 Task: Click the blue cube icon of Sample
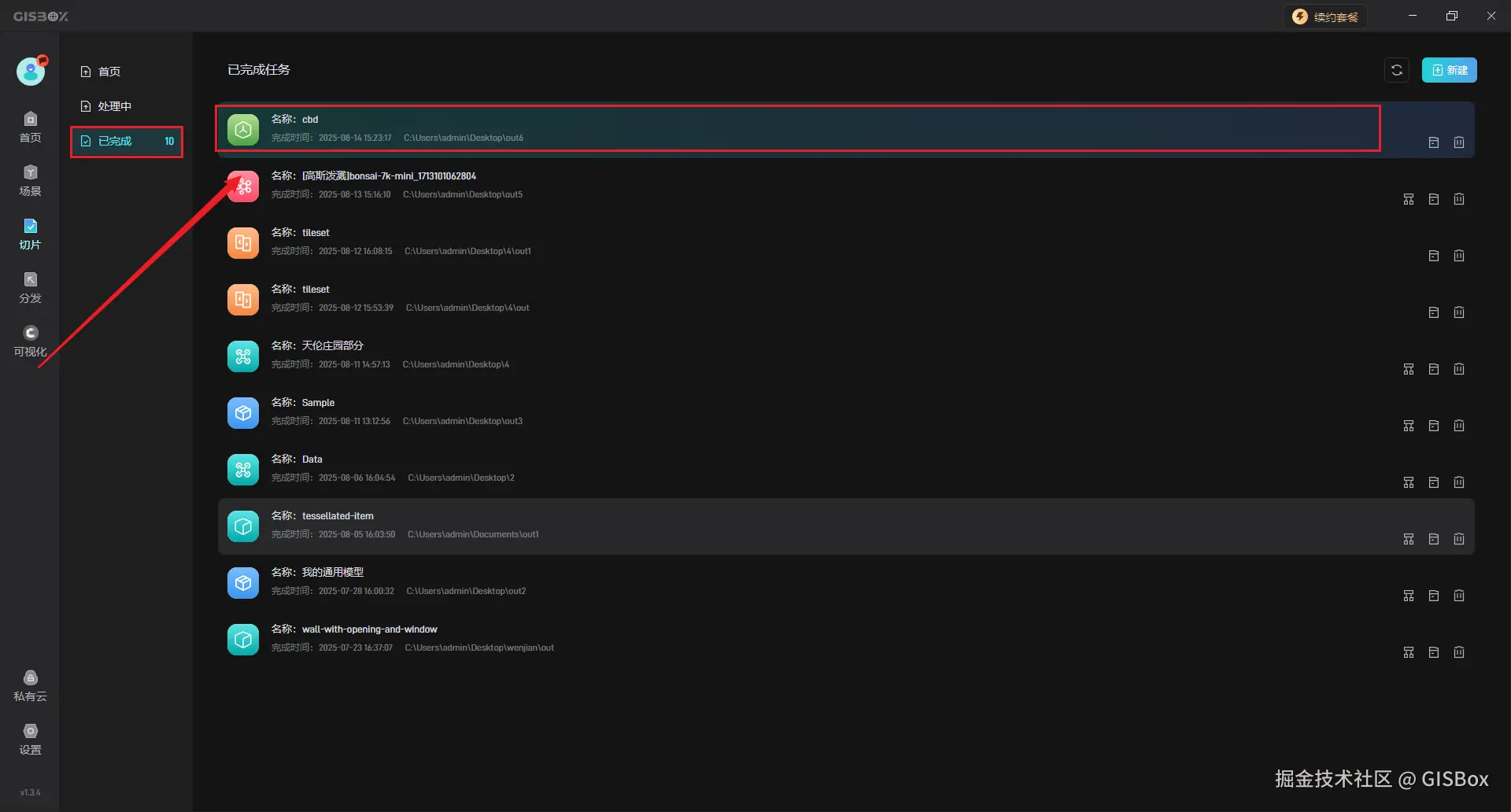click(243, 413)
